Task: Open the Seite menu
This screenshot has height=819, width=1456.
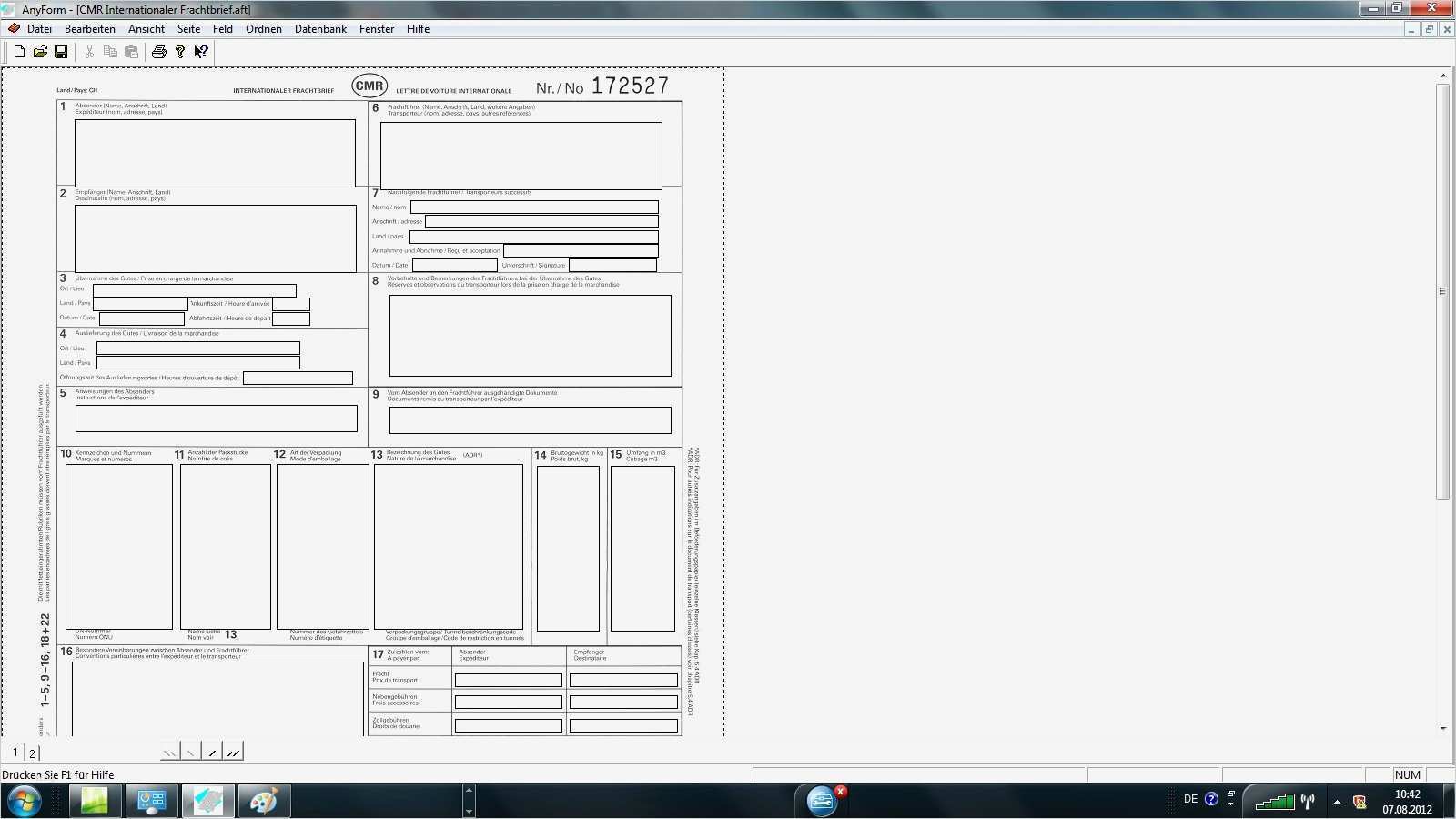Action: [188, 29]
